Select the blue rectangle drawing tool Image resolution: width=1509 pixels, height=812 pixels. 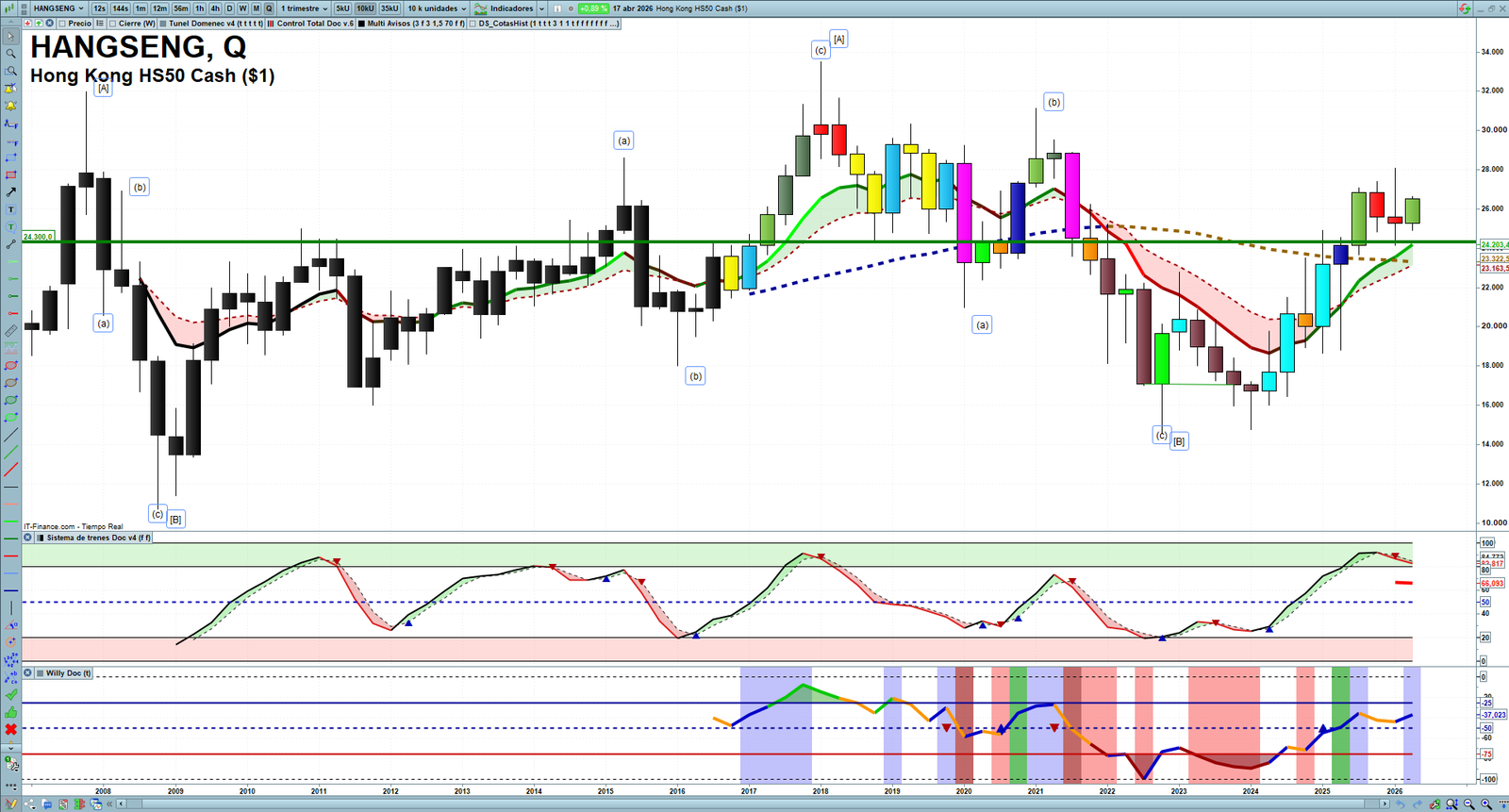(10, 157)
